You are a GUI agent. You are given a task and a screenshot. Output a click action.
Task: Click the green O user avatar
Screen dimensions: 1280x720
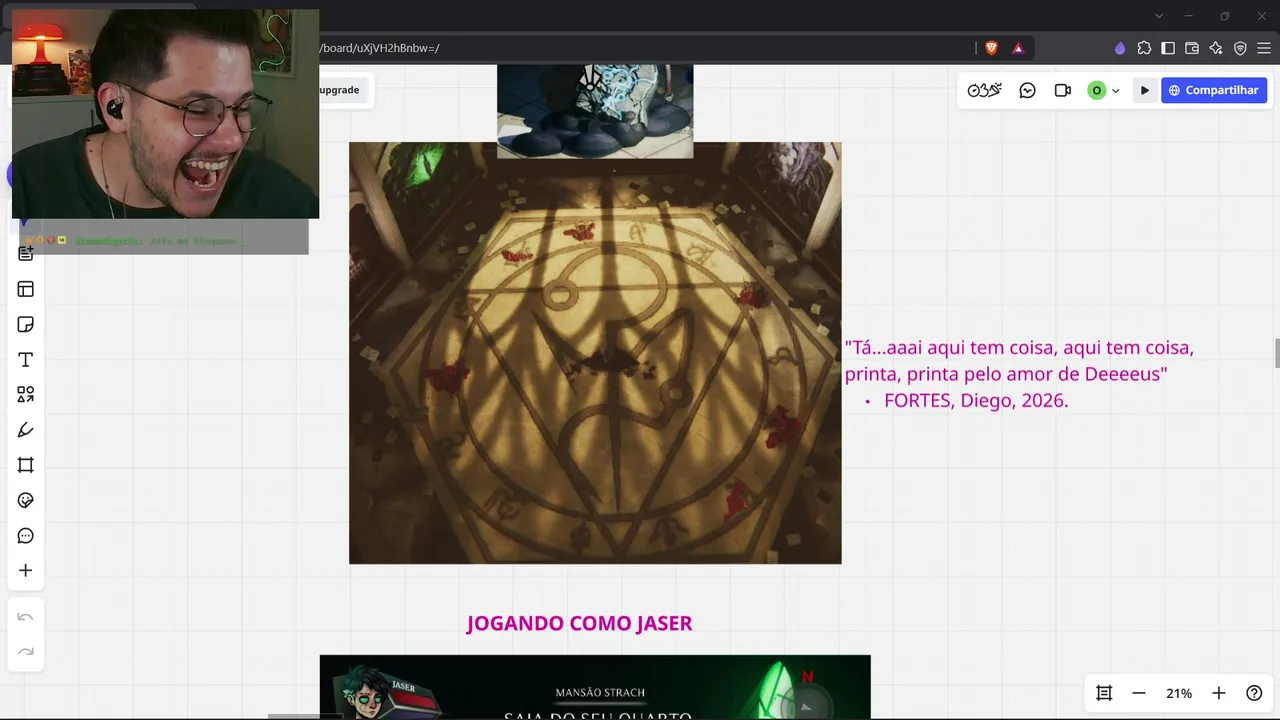(1096, 90)
